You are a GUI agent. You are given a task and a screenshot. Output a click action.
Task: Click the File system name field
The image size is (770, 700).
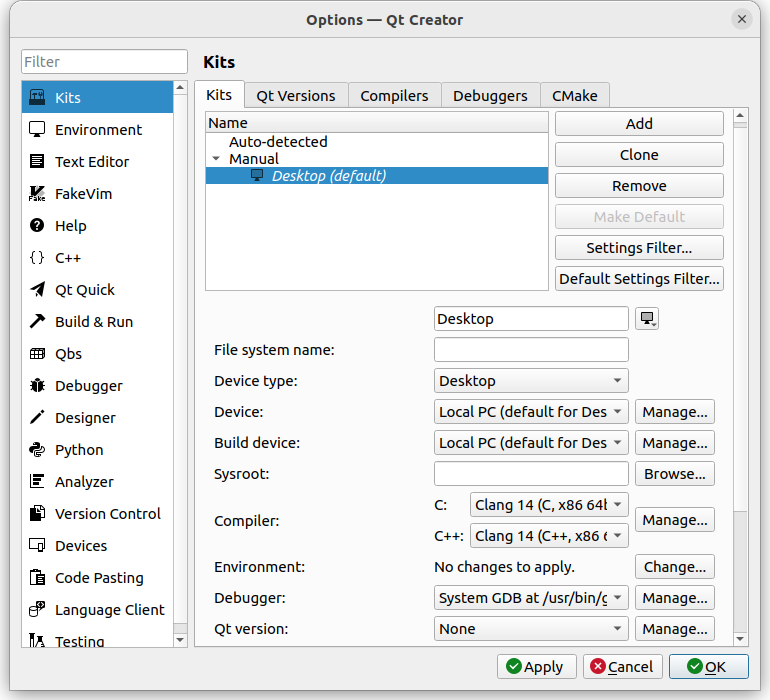pyautogui.click(x=531, y=350)
